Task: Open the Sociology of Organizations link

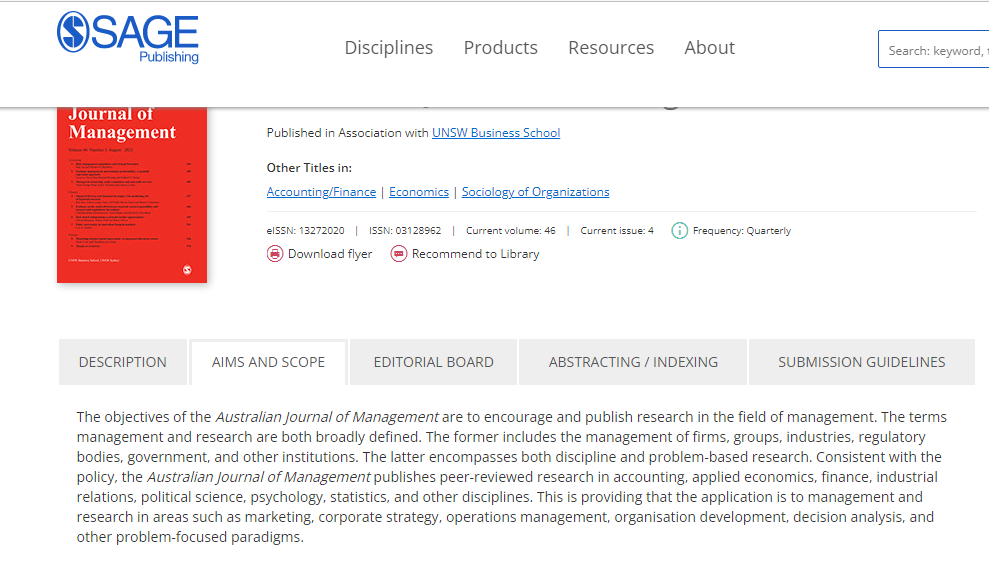Action: coord(535,192)
